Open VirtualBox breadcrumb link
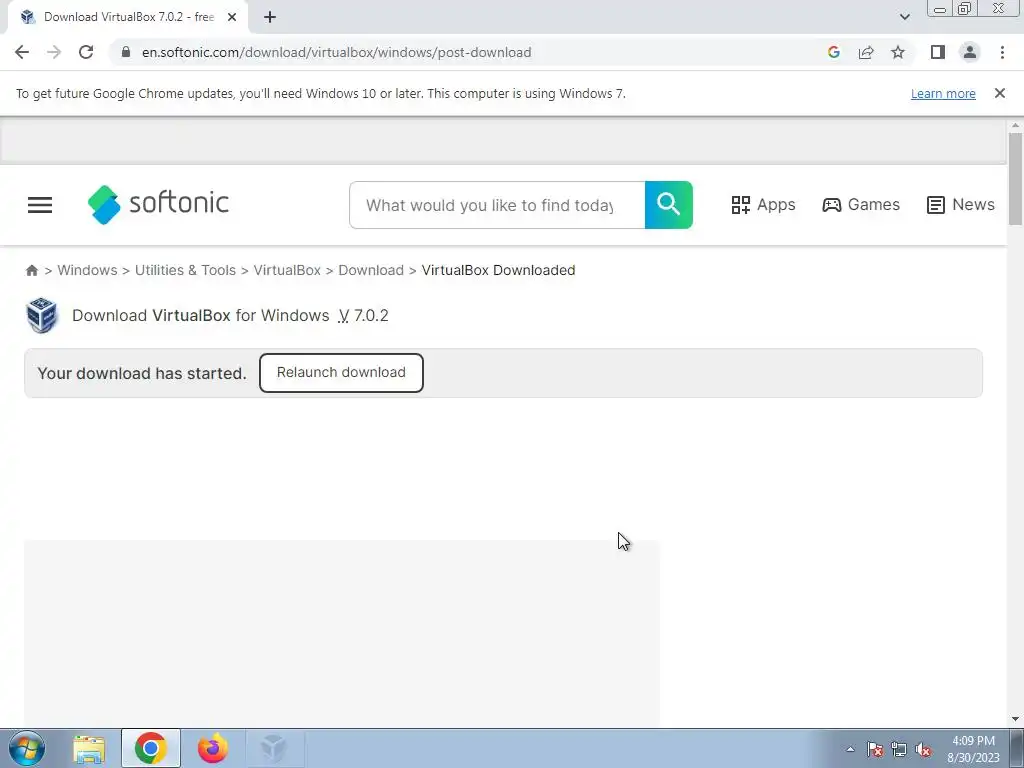The height and width of the screenshot is (768, 1024). (287, 270)
